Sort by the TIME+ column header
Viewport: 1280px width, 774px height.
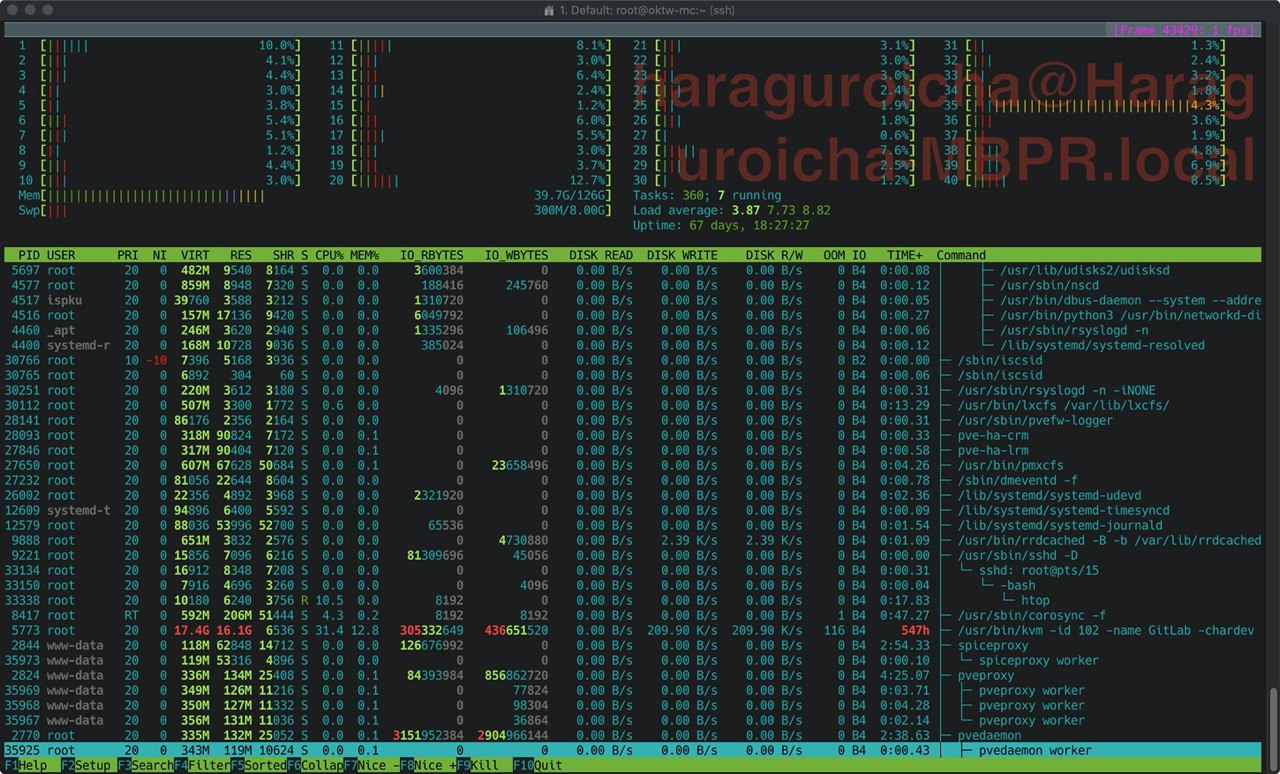click(x=904, y=255)
